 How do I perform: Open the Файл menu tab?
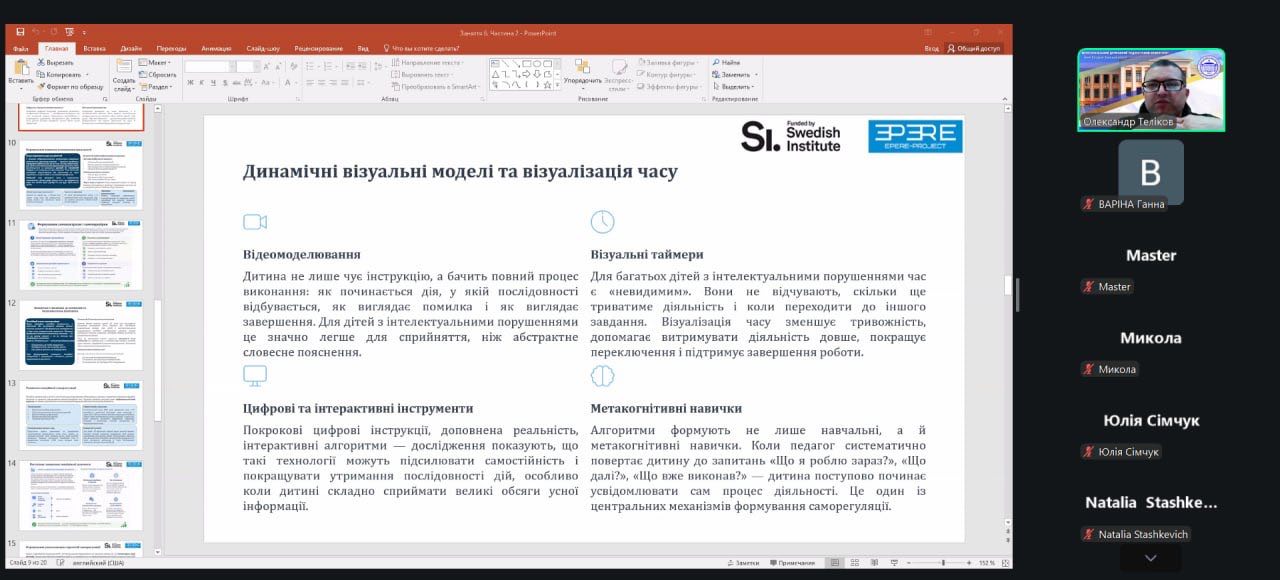[21, 48]
